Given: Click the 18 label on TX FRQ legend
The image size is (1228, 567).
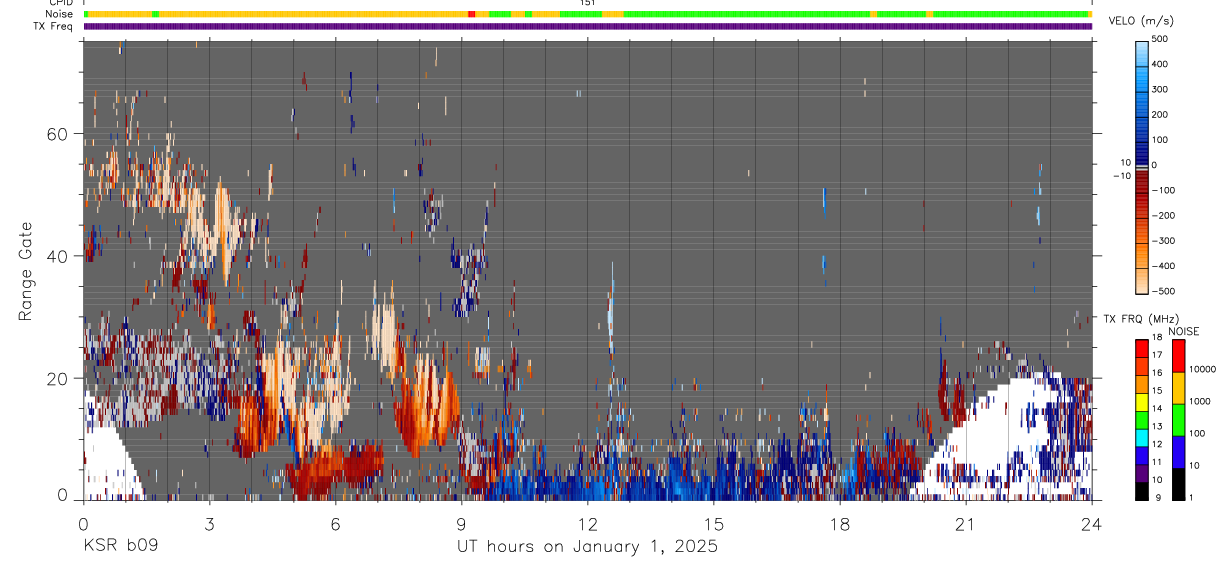Looking at the screenshot, I should [1159, 339].
